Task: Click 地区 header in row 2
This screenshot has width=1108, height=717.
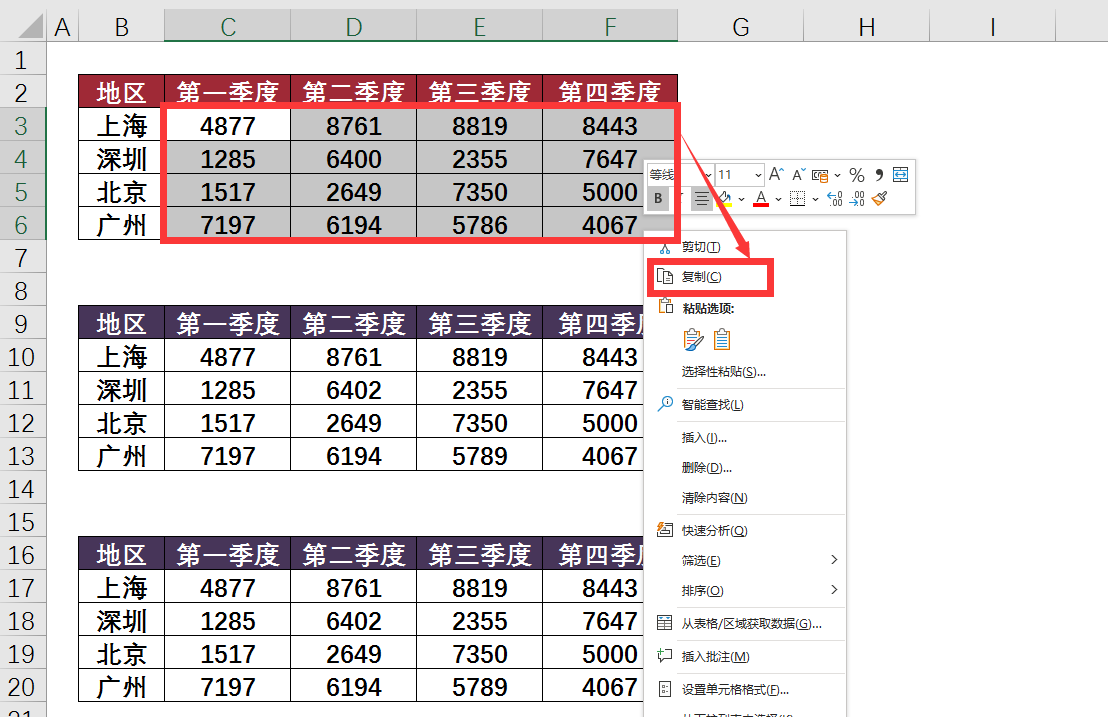Action: pos(122,92)
